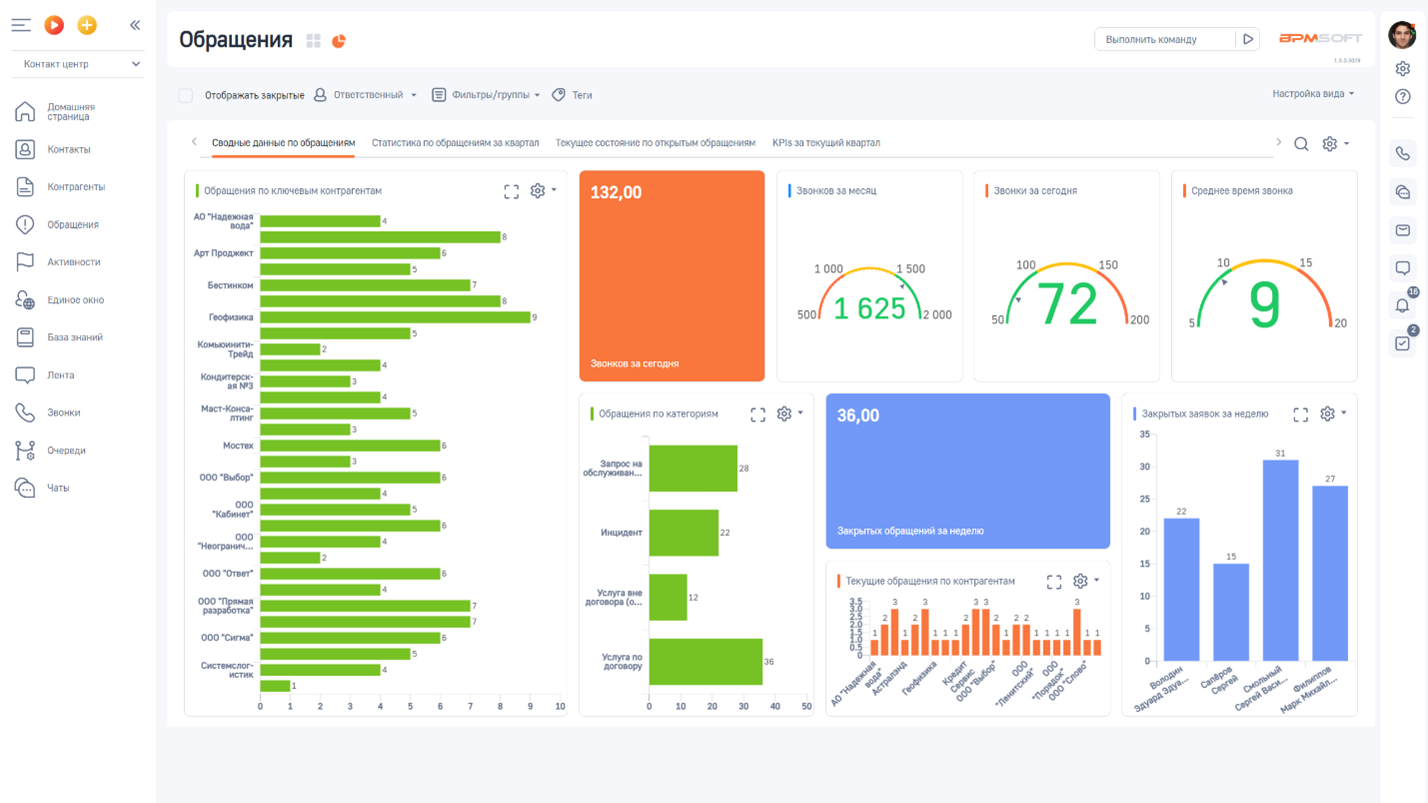This screenshot has height=803, width=1428.
Task: Click the orange plus quick-add icon
Action: [87, 25]
